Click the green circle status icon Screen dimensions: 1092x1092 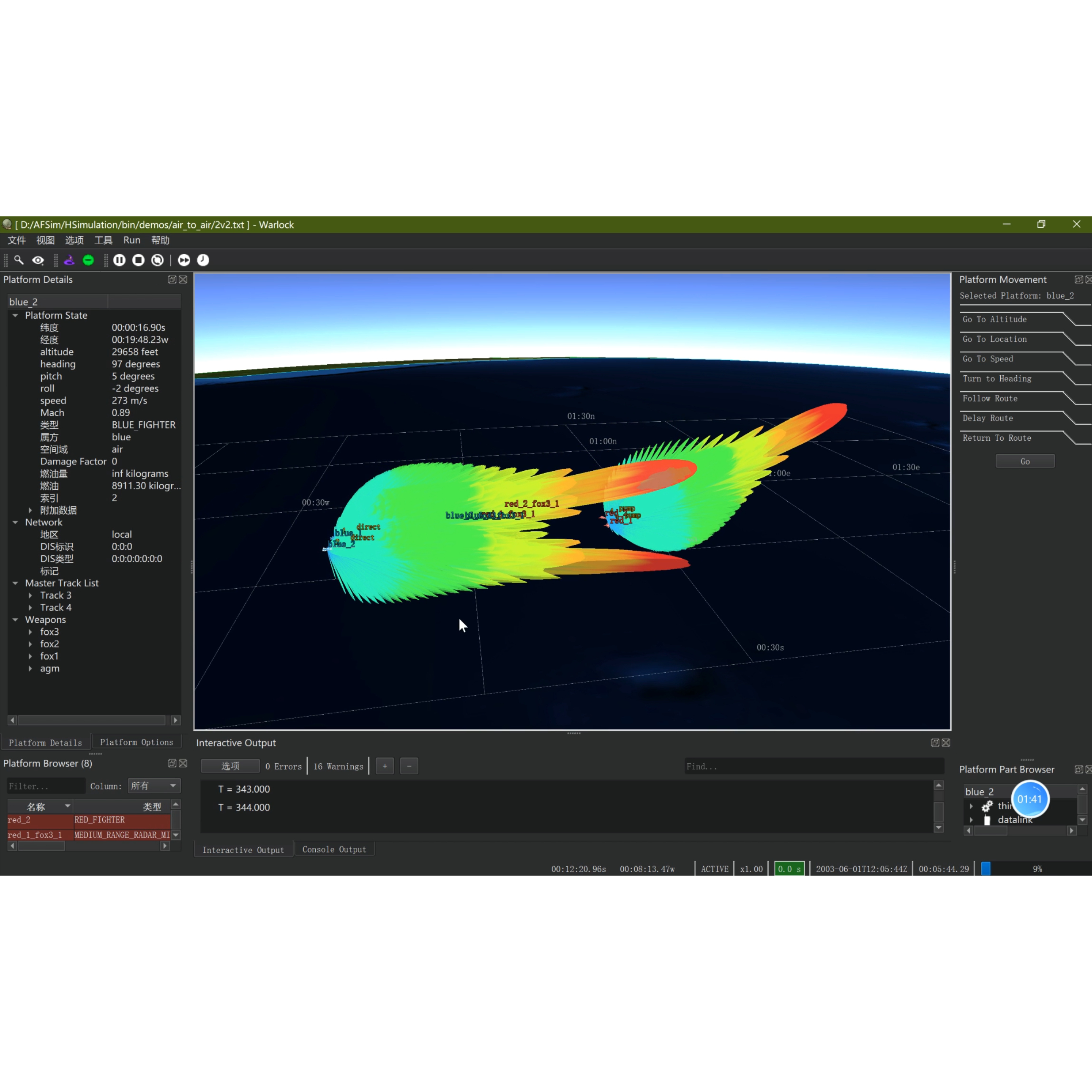(x=88, y=260)
